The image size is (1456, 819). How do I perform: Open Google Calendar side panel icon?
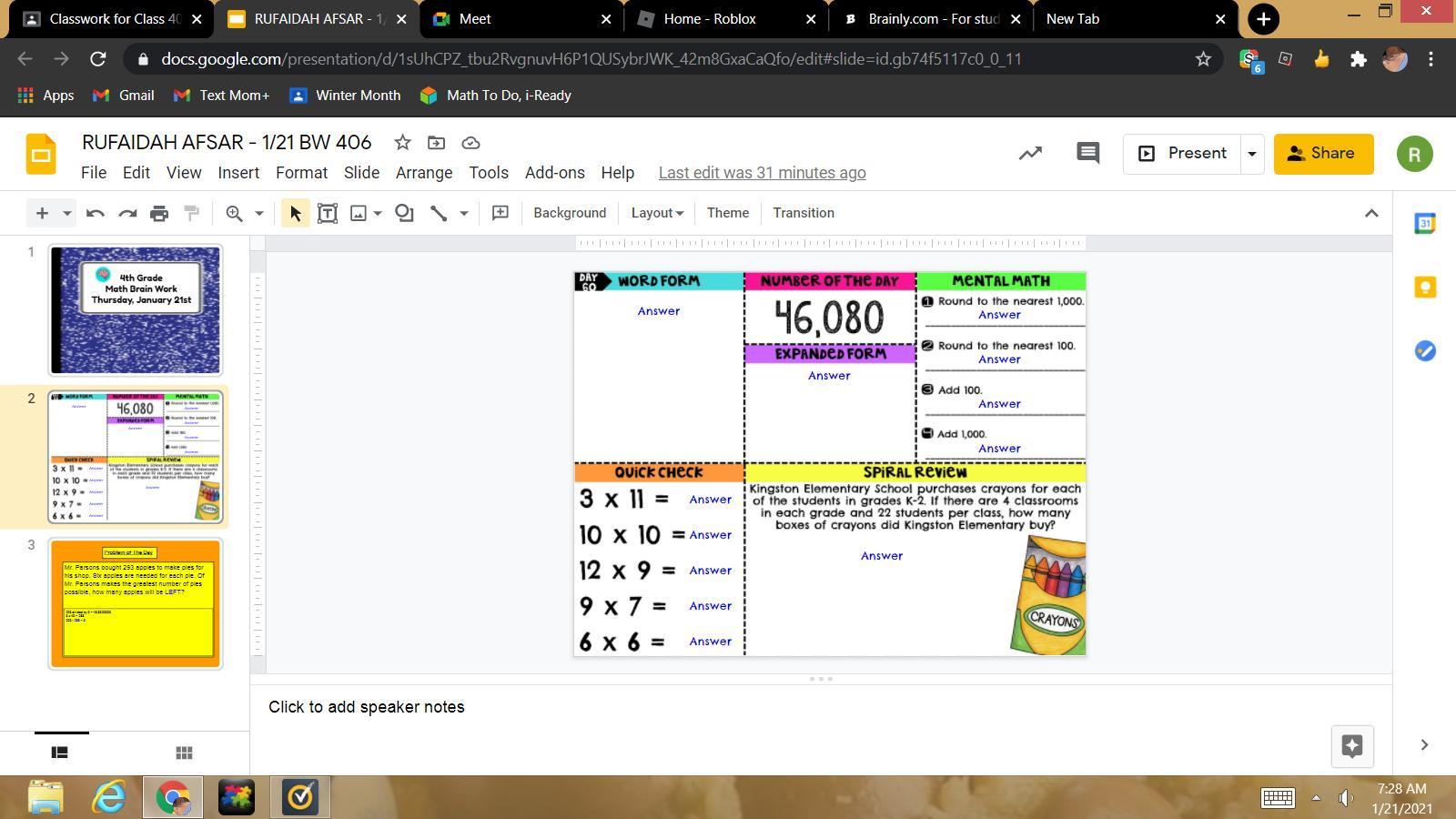[1424, 223]
